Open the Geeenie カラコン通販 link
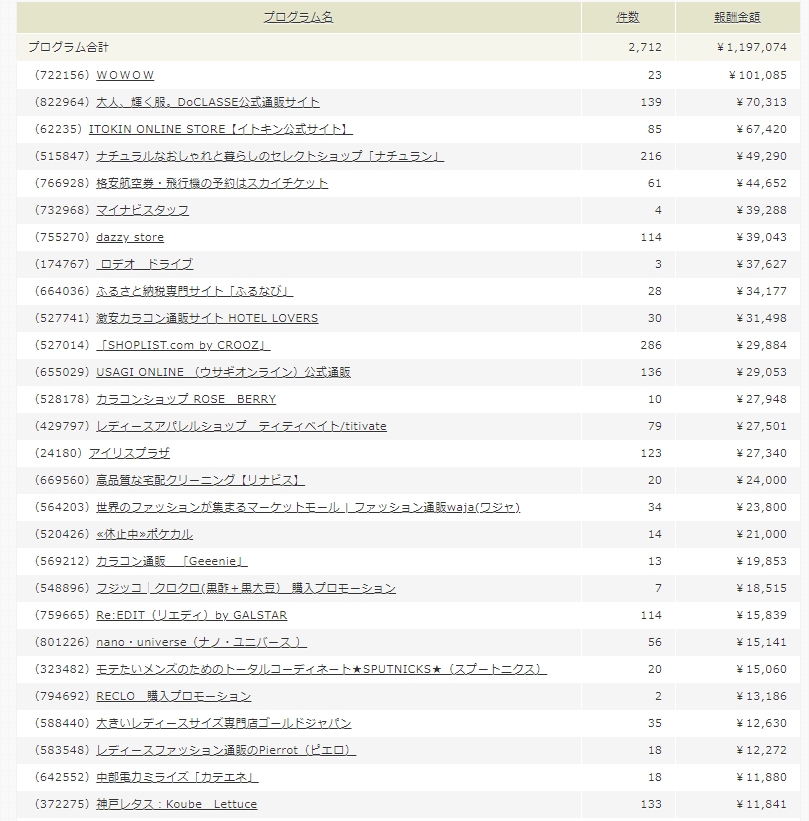Viewport: 809px width, 821px height. pos(172,561)
